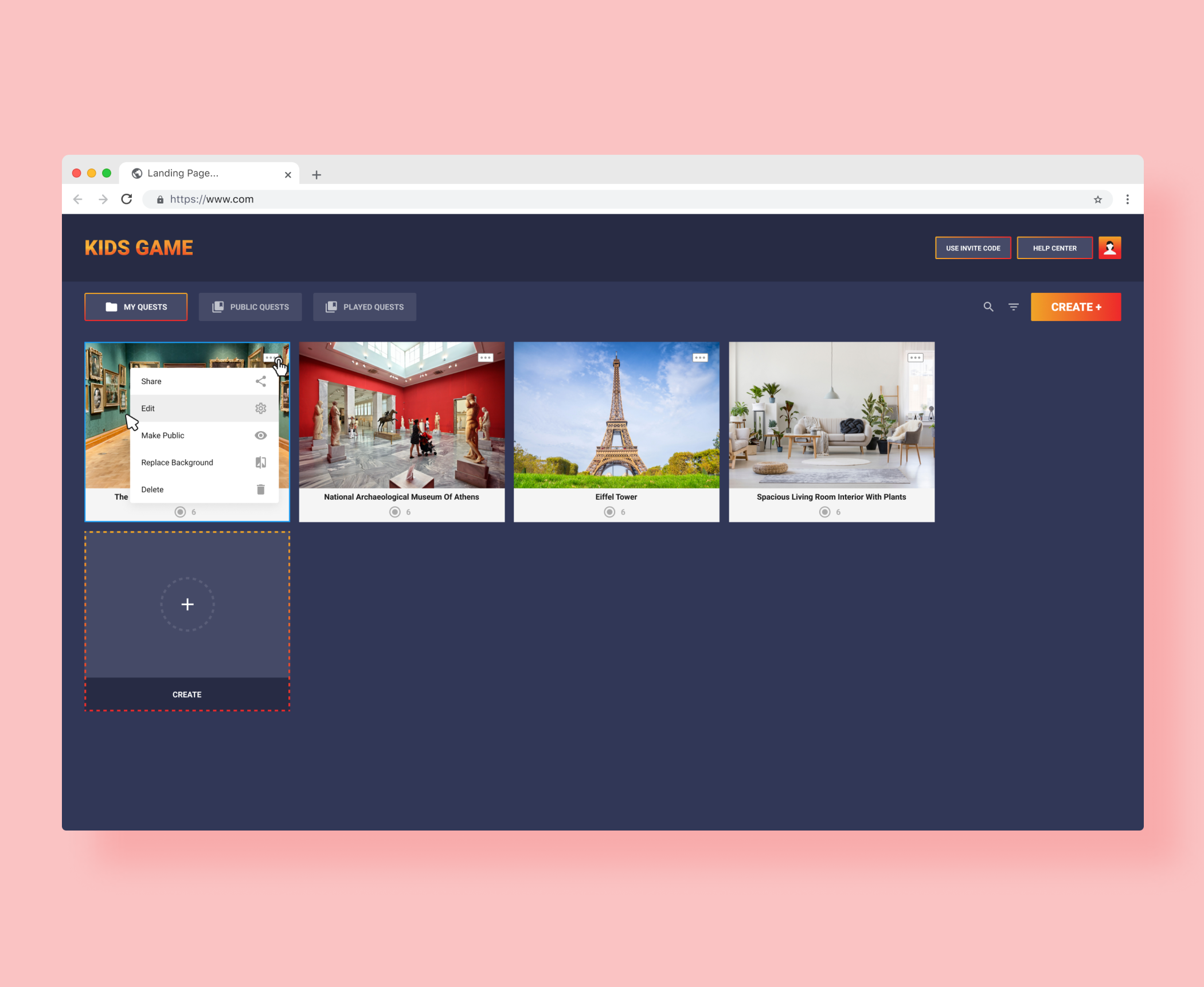
Task: Expand options on Living Room card
Action: 915,358
